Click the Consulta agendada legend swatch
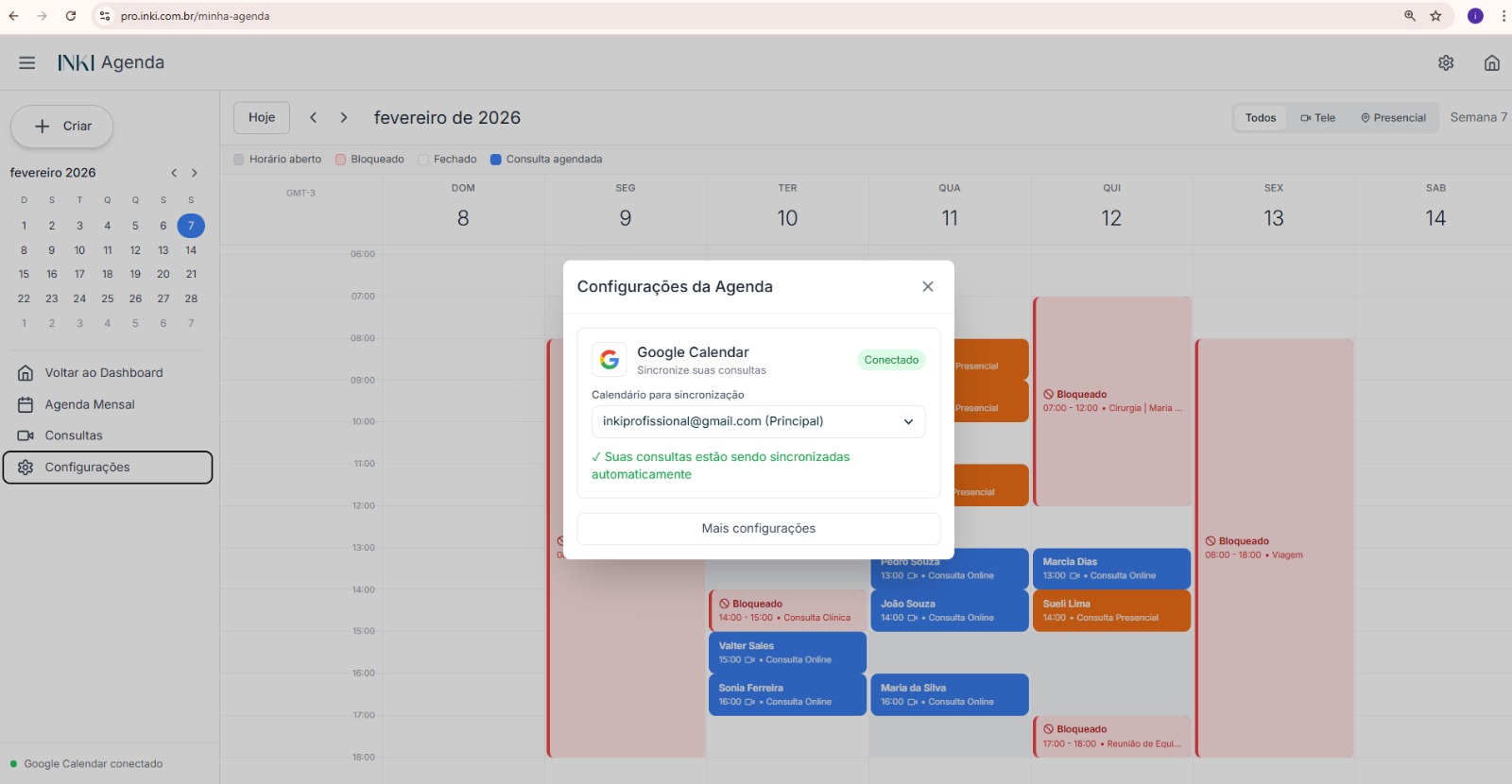 [496, 160]
